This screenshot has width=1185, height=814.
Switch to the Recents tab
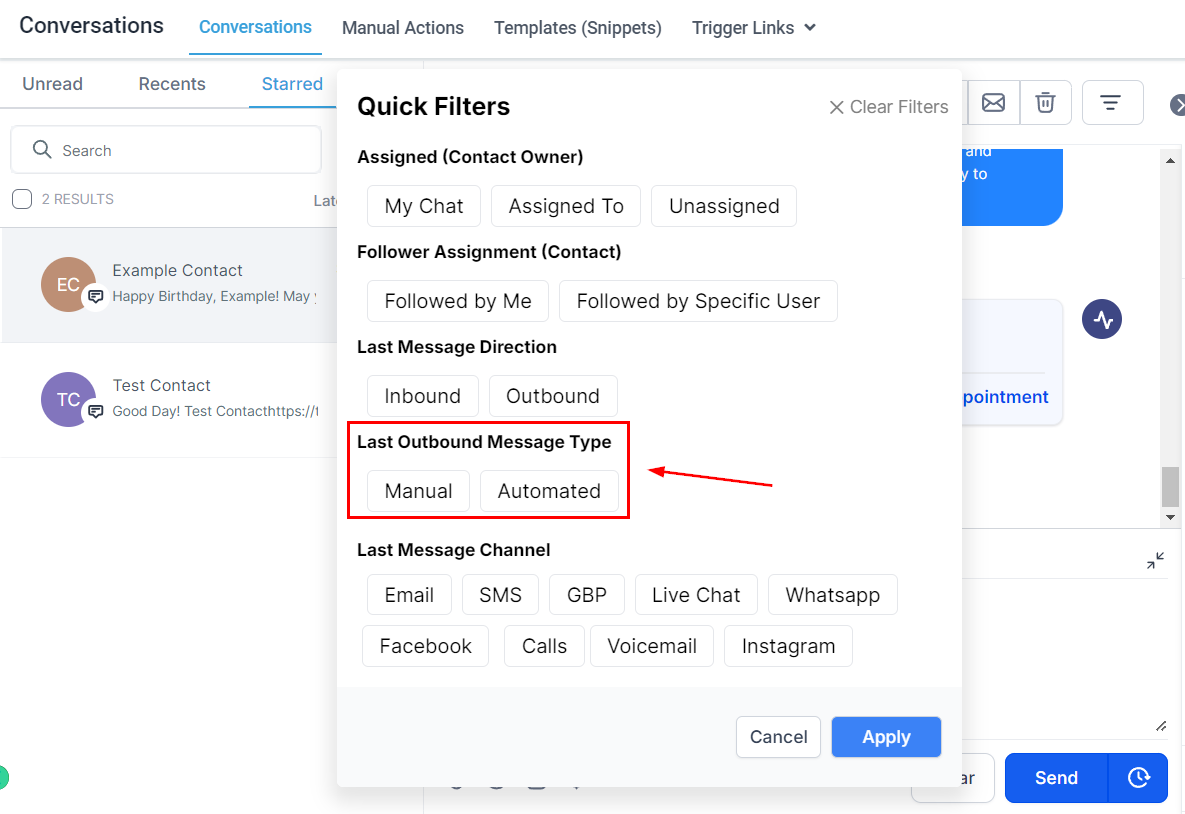pos(172,84)
